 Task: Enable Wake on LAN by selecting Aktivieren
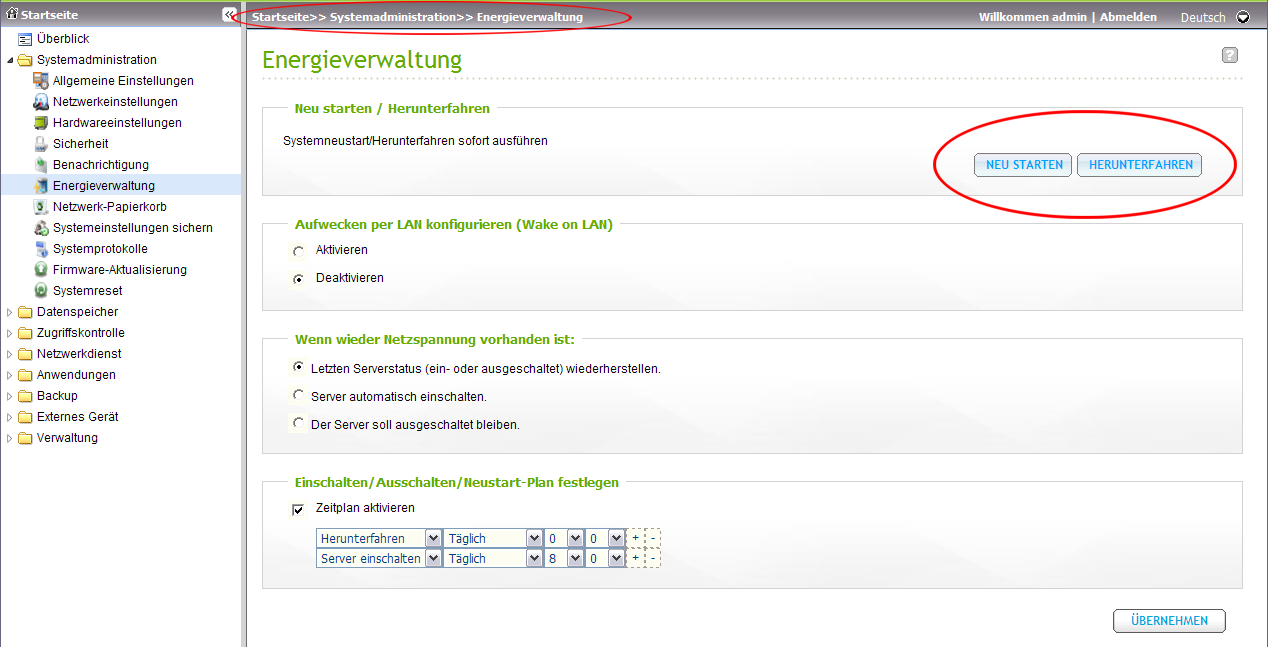point(298,252)
